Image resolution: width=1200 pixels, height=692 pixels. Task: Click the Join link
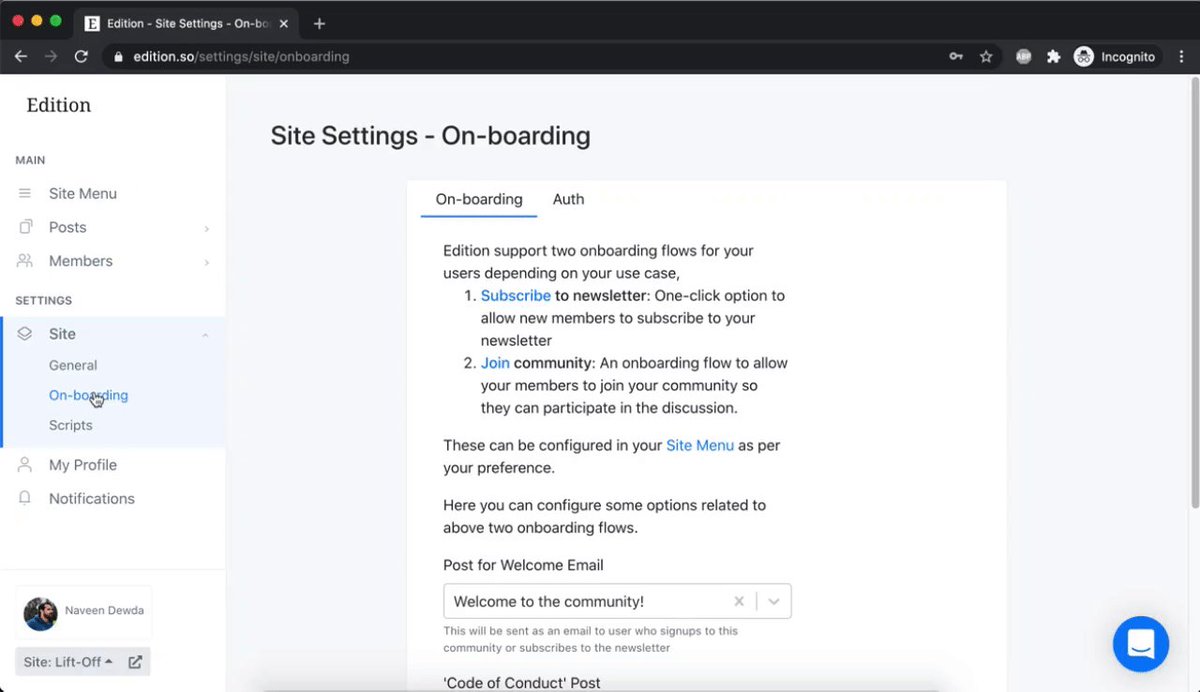click(495, 363)
